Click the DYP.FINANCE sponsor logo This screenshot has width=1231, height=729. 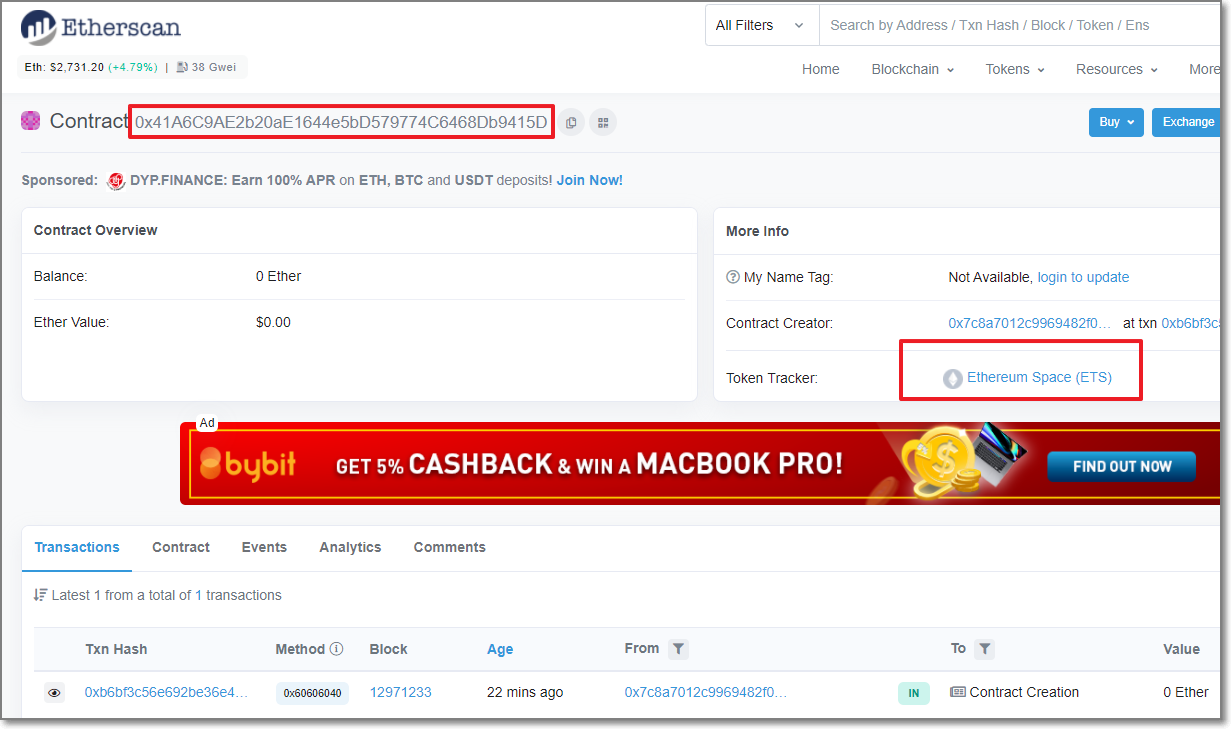tap(116, 181)
